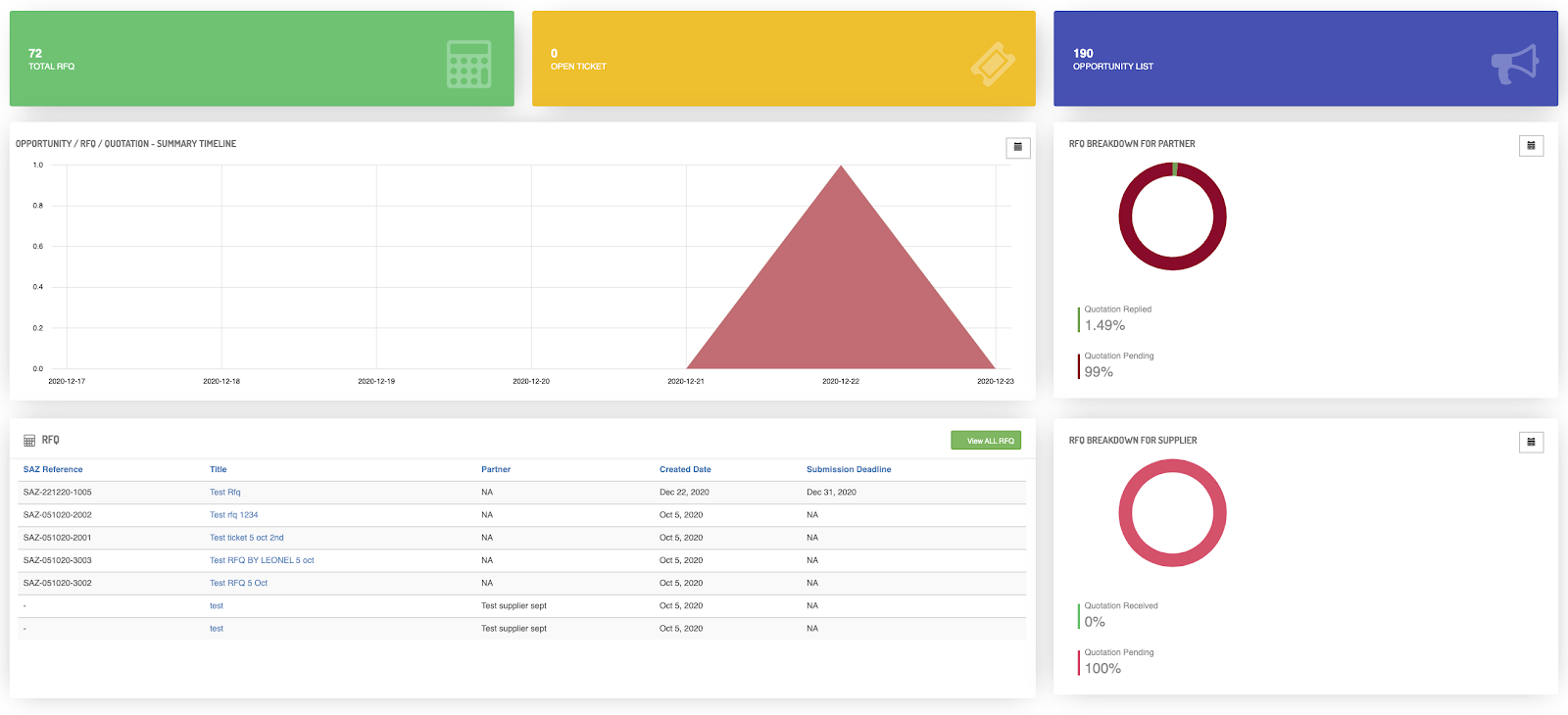
Task: Open the Test Rfq title link
Action: (x=224, y=493)
